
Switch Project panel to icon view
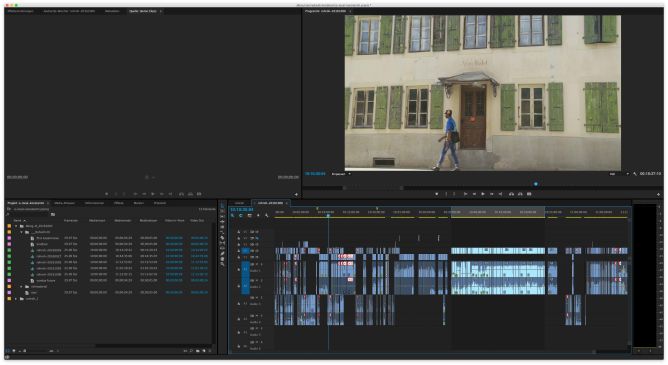coord(14,351)
